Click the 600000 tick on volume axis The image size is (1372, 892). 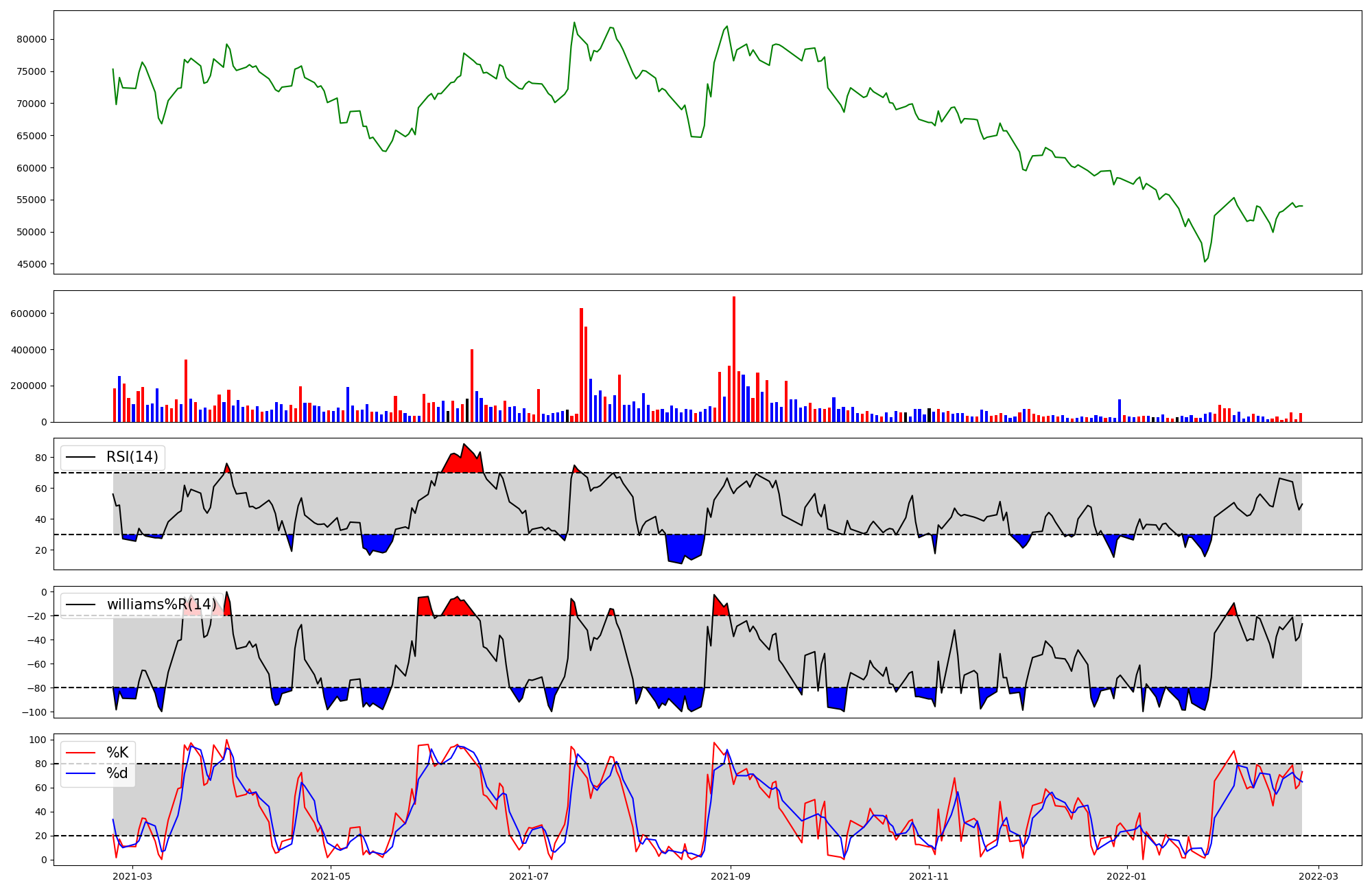(x=29, y=314)
